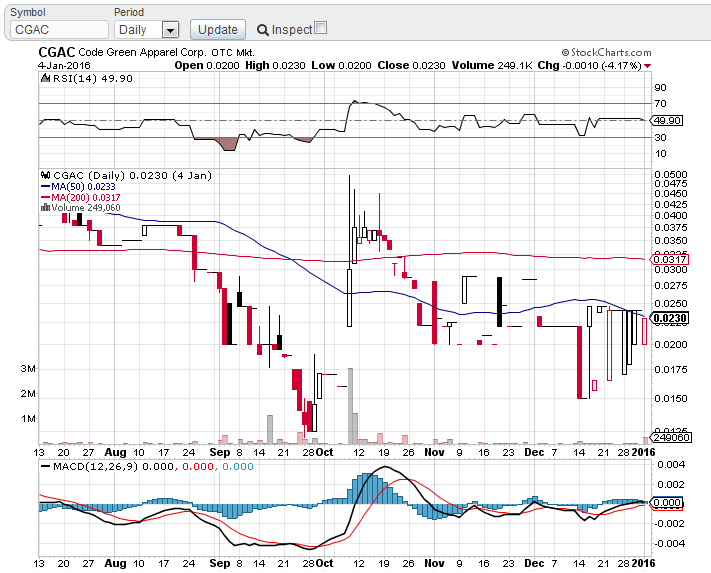Click the red 0.000 signal value in MACD legend
This screenshot has width=711, height=573.
[198, 466]
